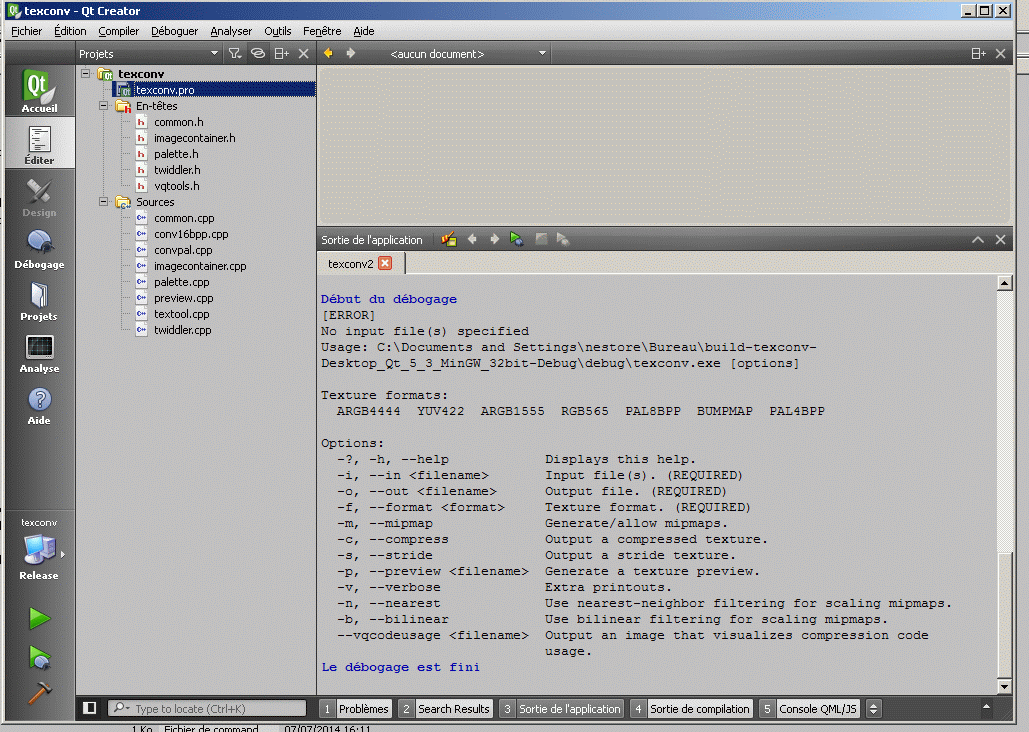Screen dimensions: 1029x732
Task: Select convpal.cpp source file
Action: (183, 250)
